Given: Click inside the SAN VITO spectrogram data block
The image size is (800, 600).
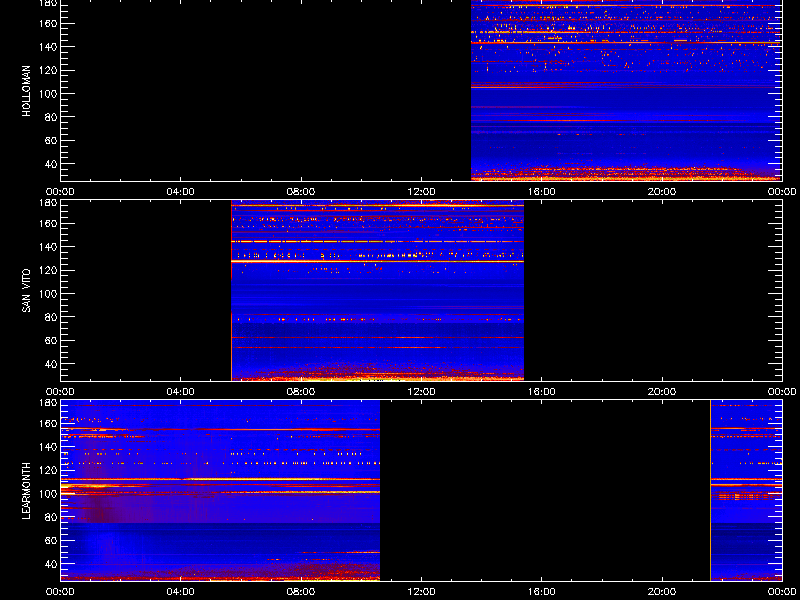Looking at the screenshot, I should pos(378,291).
